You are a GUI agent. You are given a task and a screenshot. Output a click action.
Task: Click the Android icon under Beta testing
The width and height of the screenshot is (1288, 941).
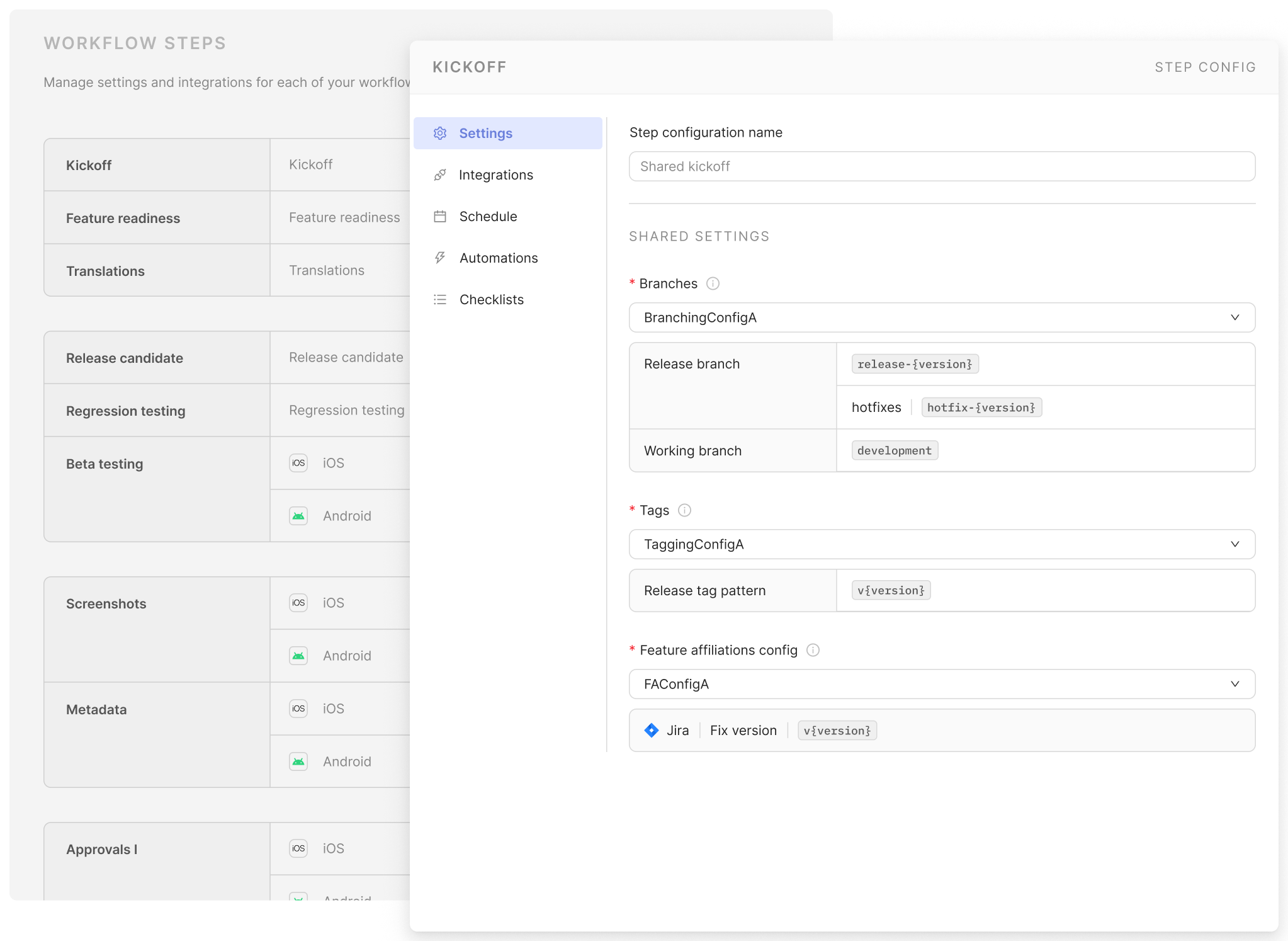tap(298, 516)
